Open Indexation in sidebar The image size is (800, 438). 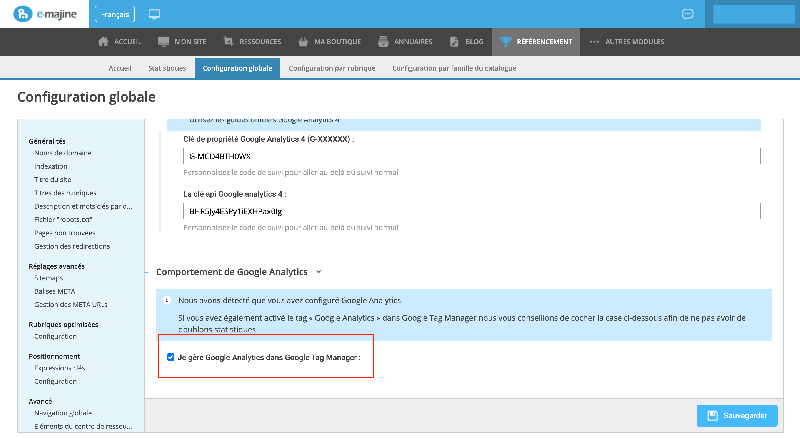pos(51,166)
